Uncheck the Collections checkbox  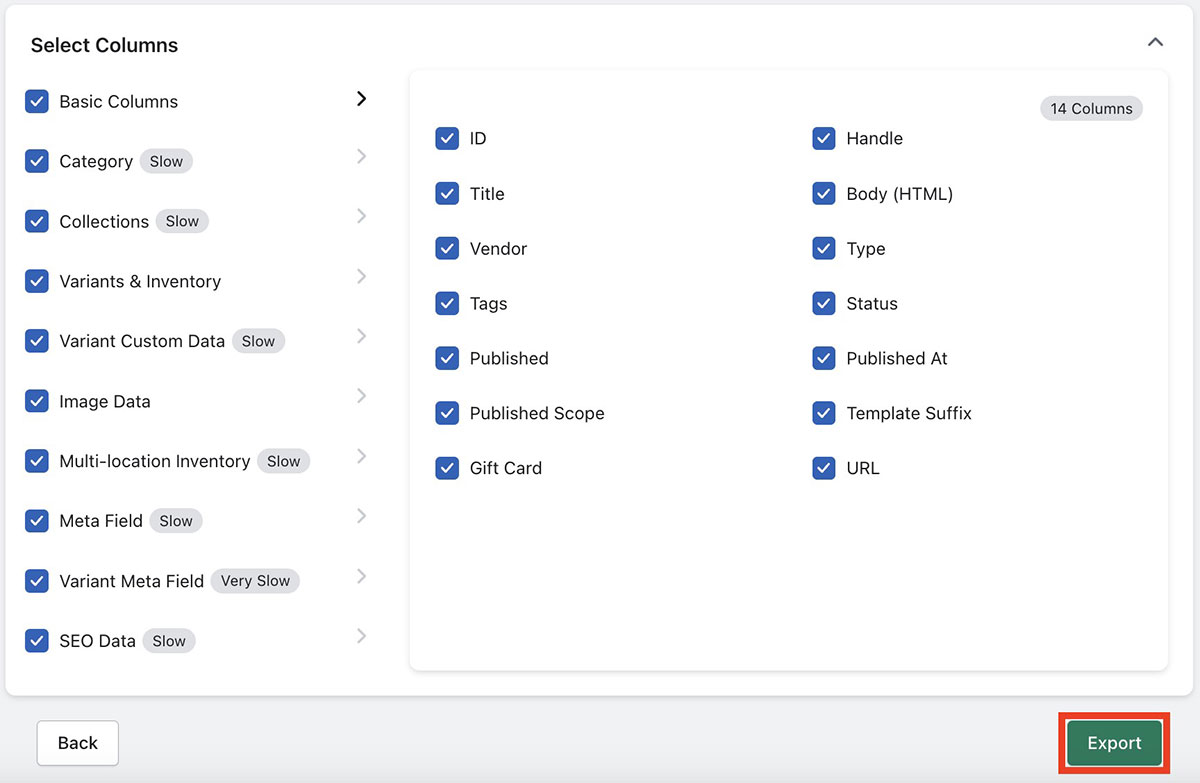(37, 221)
